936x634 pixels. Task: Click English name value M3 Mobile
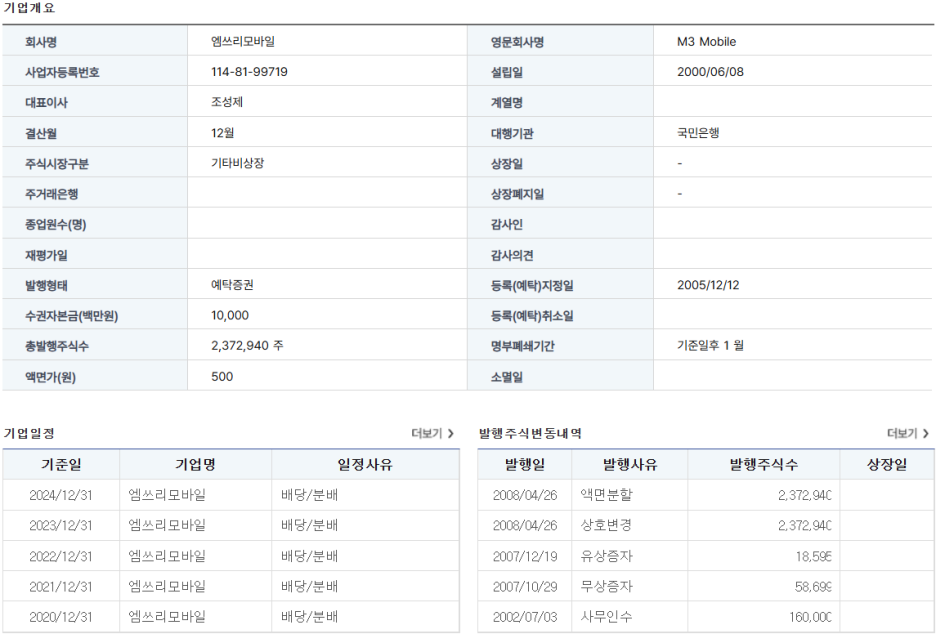[706, 42]
